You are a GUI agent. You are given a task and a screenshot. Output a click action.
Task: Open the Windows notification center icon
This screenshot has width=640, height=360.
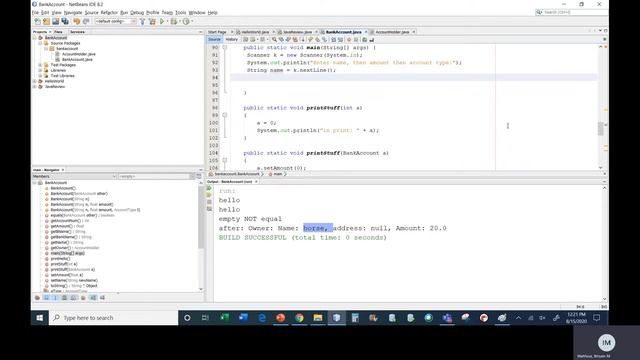click(x=596, y=318)
